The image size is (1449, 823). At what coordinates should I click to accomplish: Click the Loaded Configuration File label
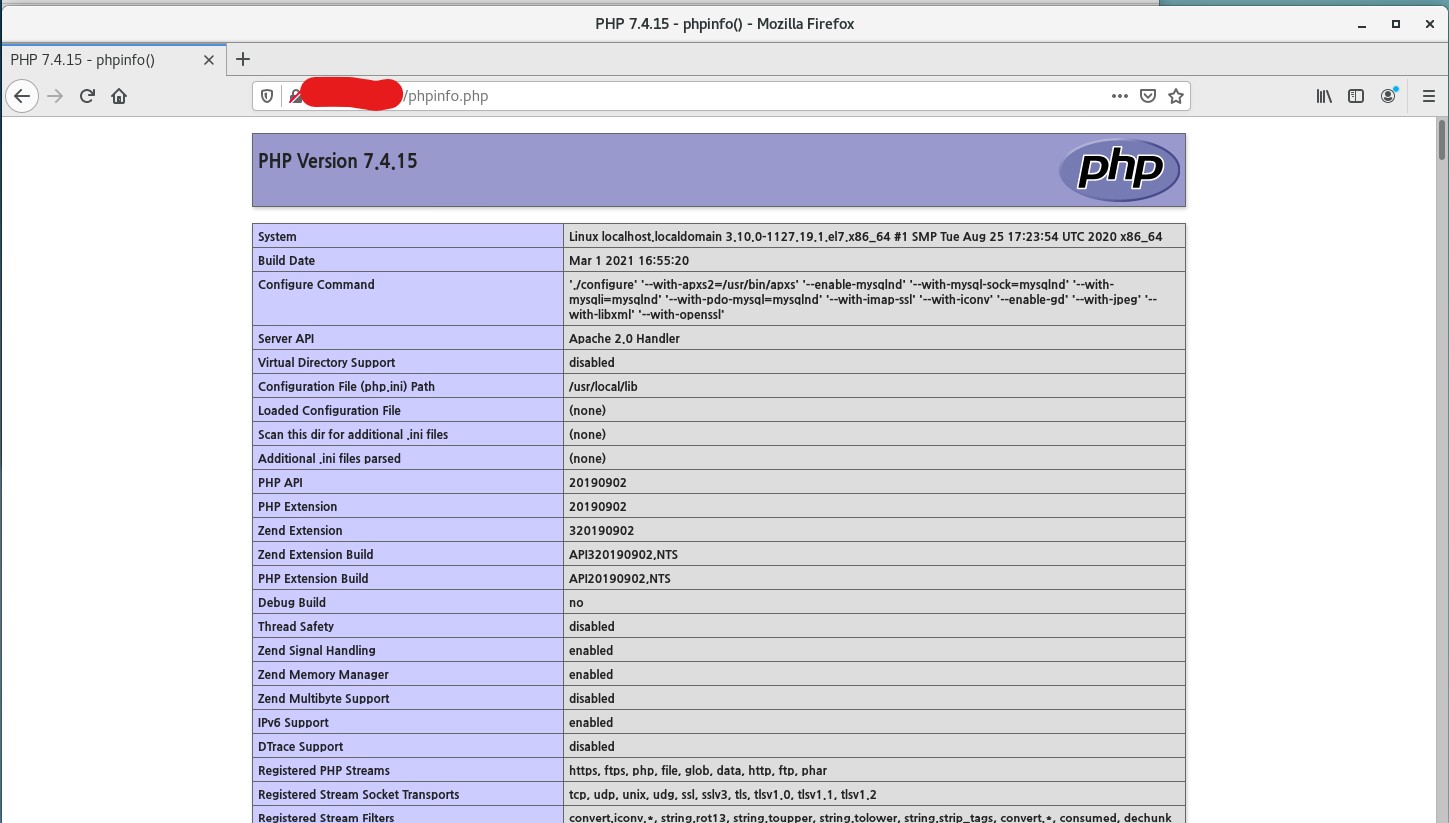(x=329, y=411)
